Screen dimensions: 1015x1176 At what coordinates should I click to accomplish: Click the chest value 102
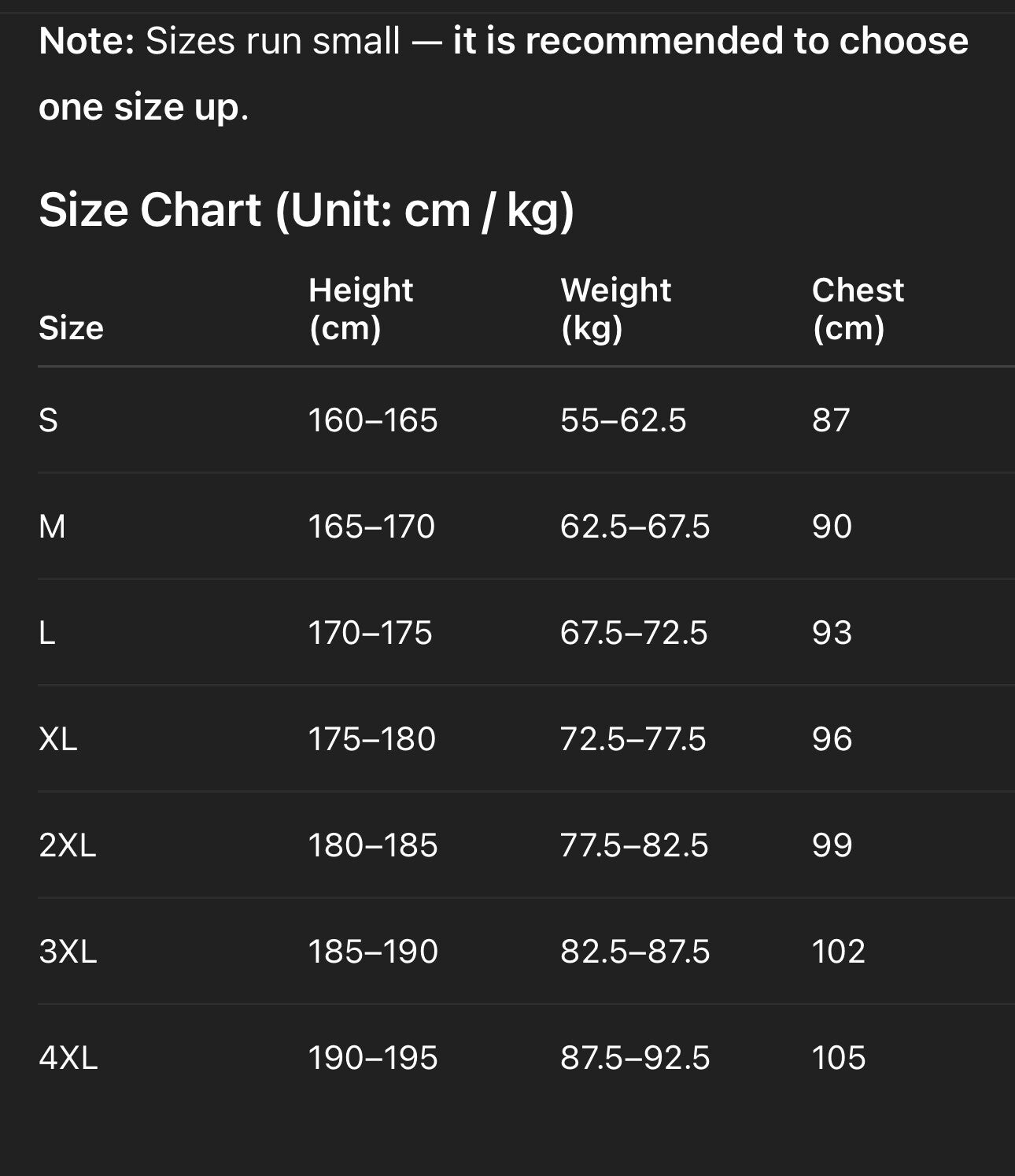(839, 952)
